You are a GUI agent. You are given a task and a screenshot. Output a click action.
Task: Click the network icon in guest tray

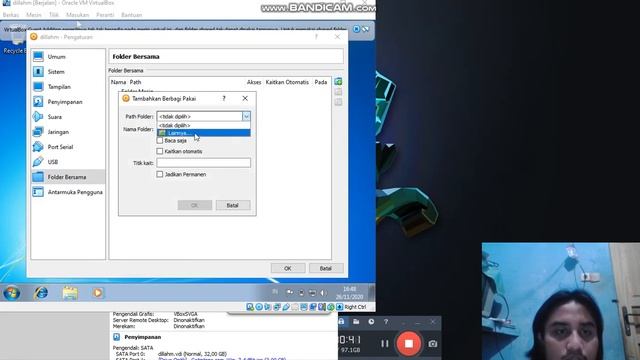[x=312, y=293]
